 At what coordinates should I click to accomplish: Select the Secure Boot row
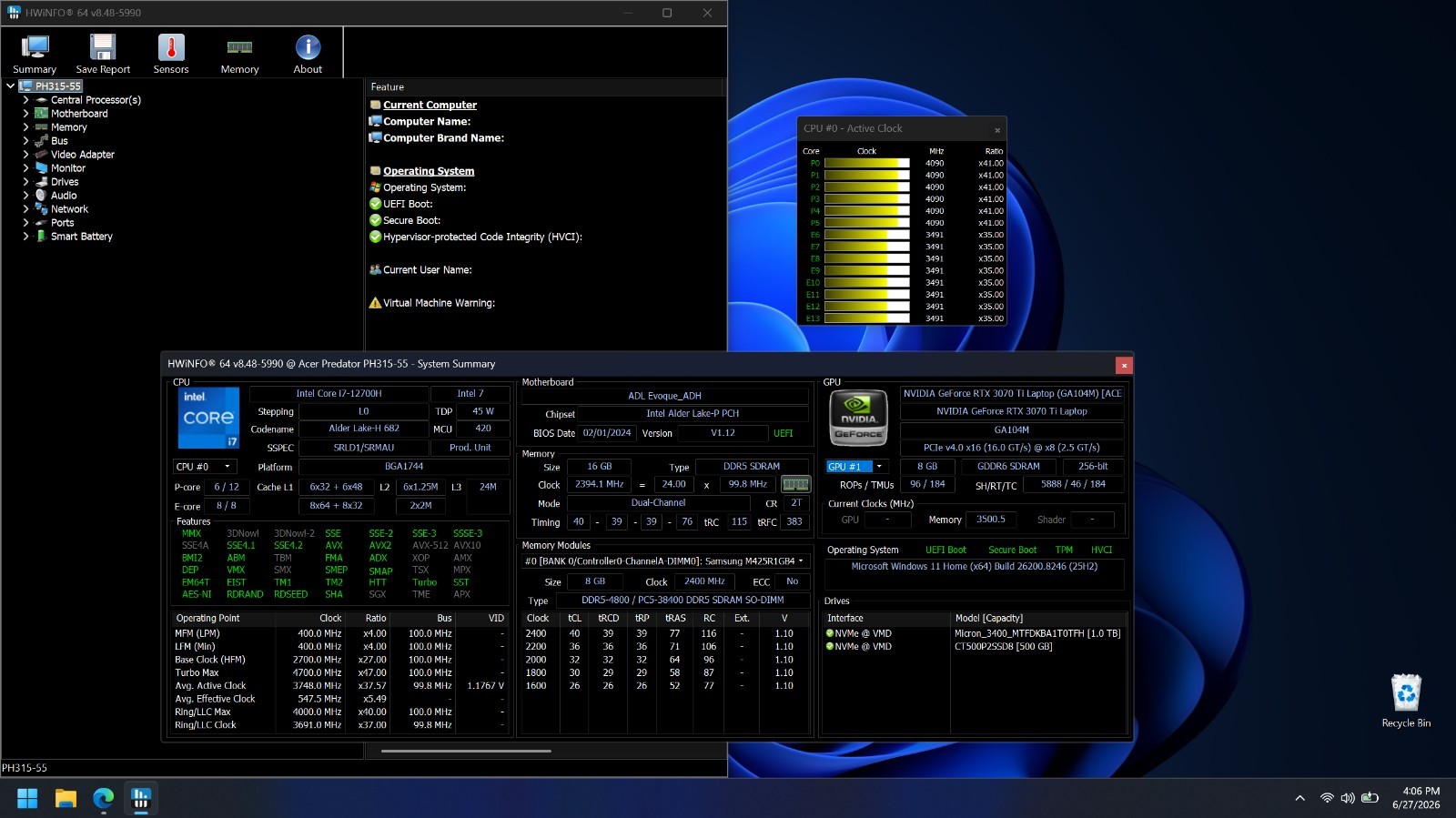[411, 220]
